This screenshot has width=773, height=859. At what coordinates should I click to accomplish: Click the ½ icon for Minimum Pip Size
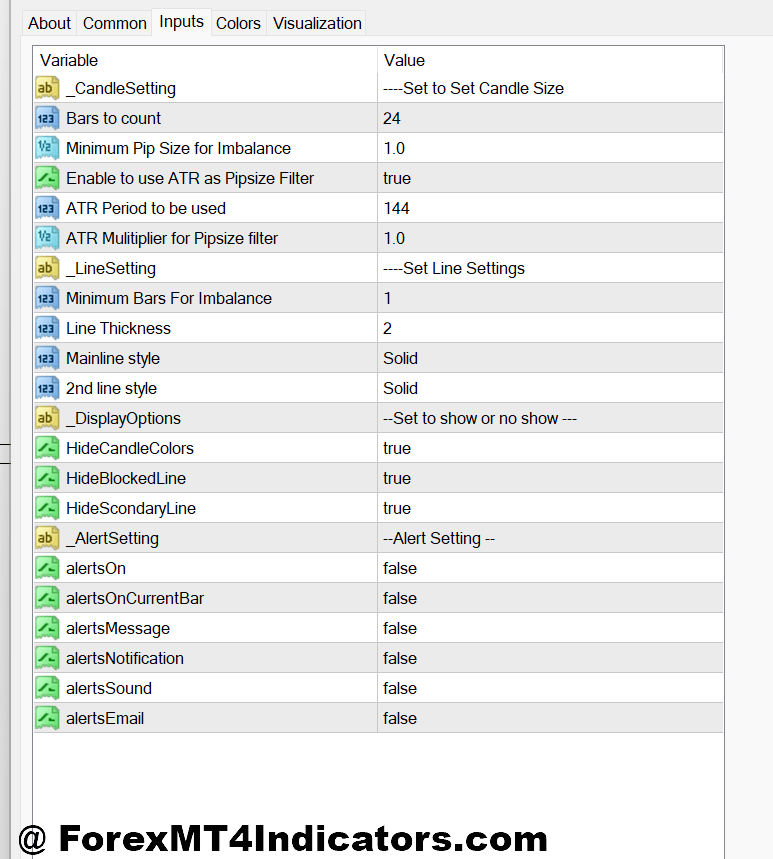tap(47, 148)
